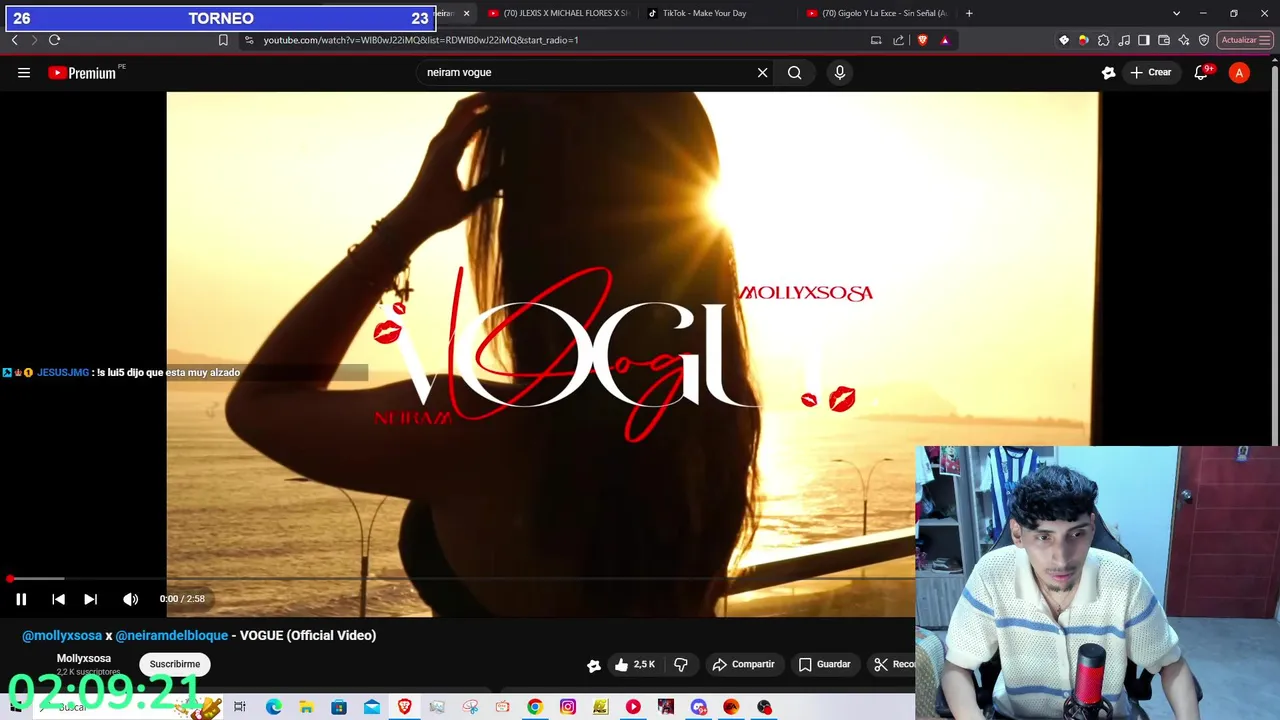
Task: Open Google Chrome from the taskbar
Action: (x=535, y=707)
